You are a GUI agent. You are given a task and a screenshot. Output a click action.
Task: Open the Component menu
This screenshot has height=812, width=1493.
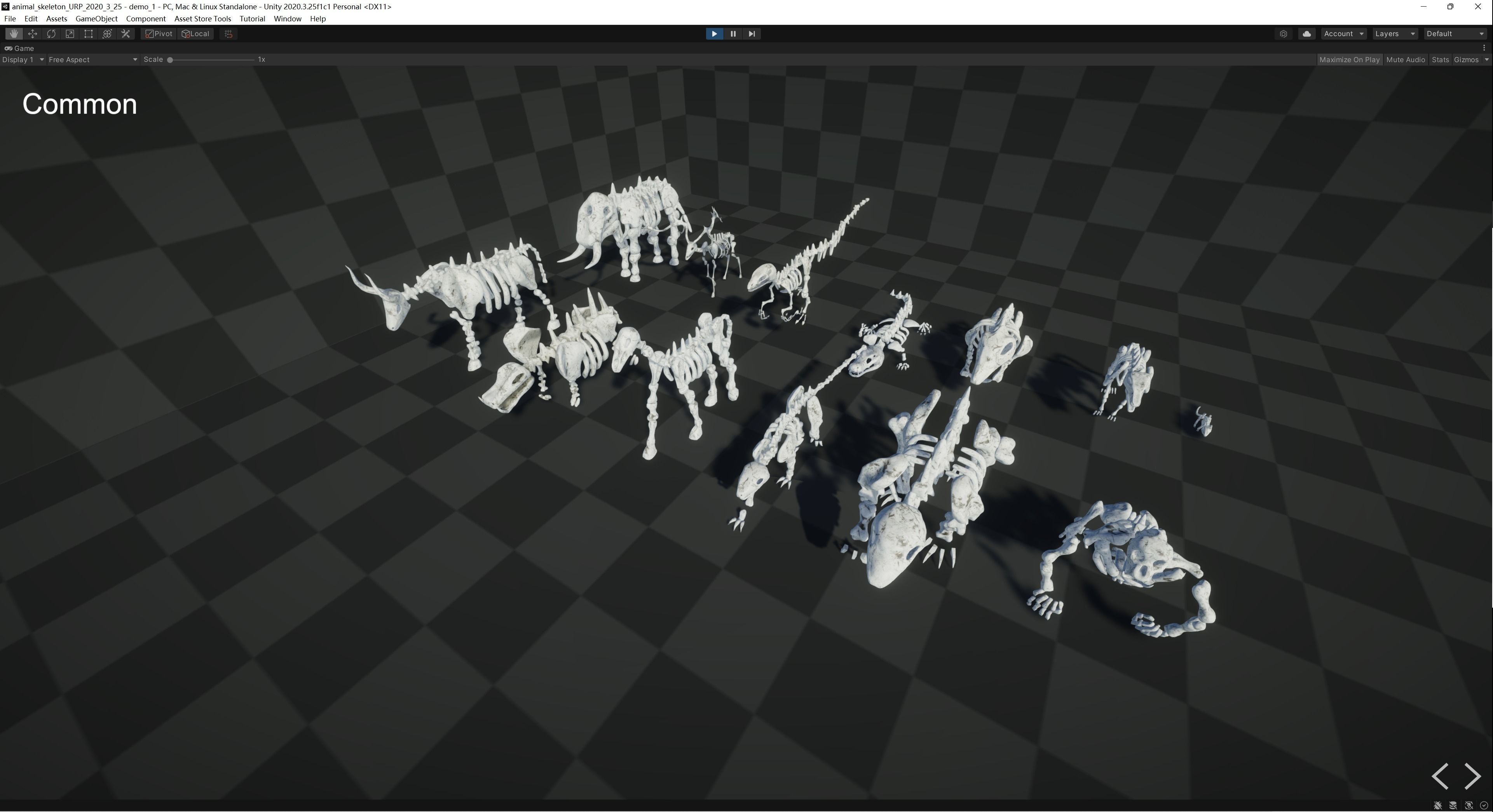[145, 19]
